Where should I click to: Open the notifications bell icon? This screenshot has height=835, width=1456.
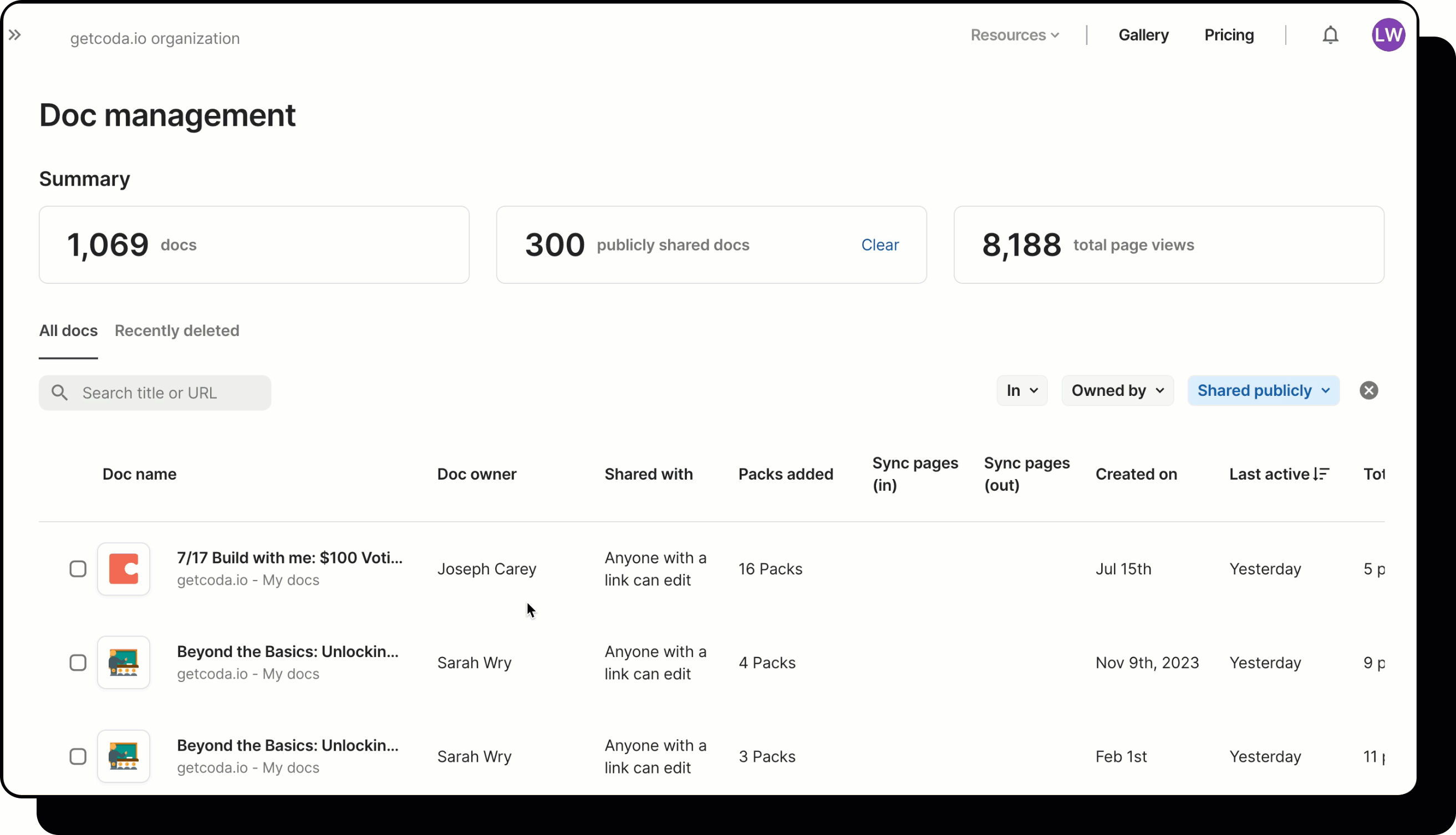pyautogui.click(x=1330, y=35)
